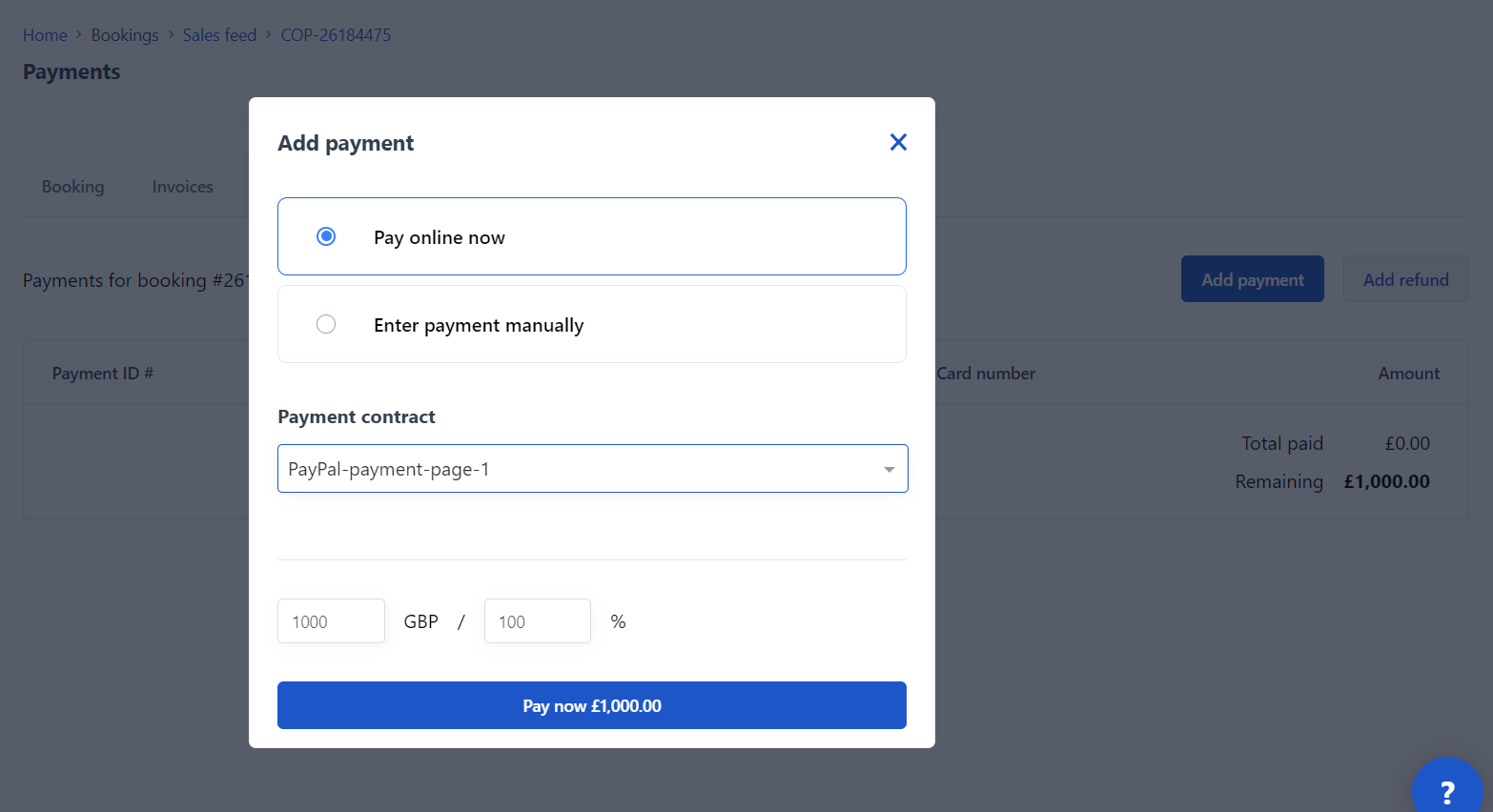This screenshot has height=812, width=1493.
Task: Open the PayPal-payment-page-1 combo box
Action: [592, 469]
